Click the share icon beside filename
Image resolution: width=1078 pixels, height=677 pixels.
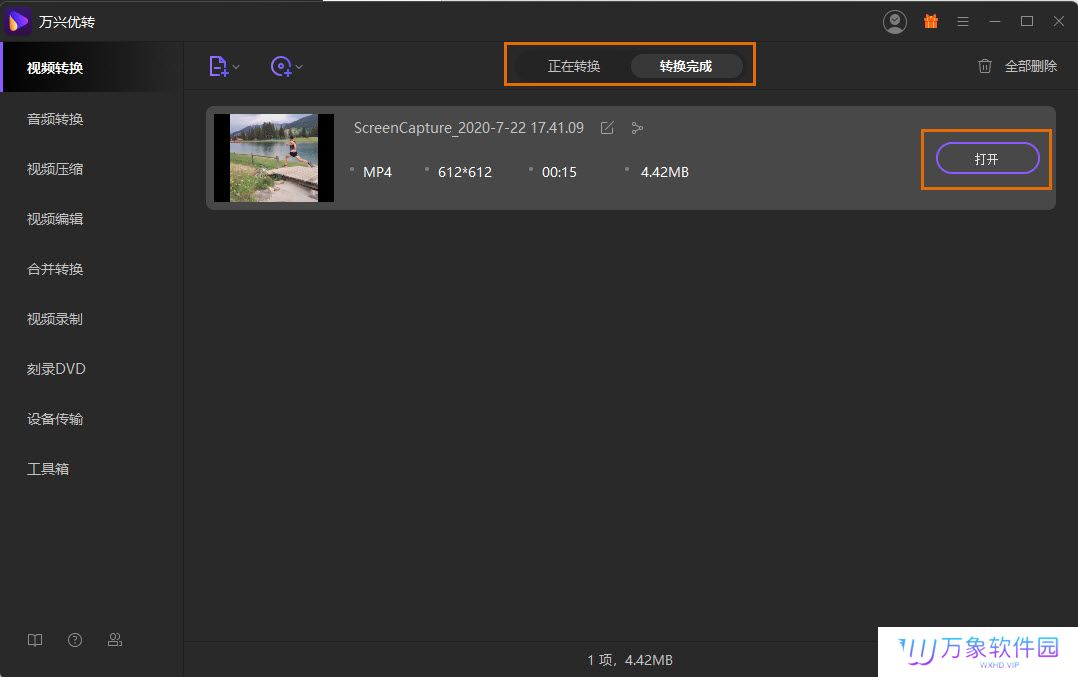(x=637, y=128)
